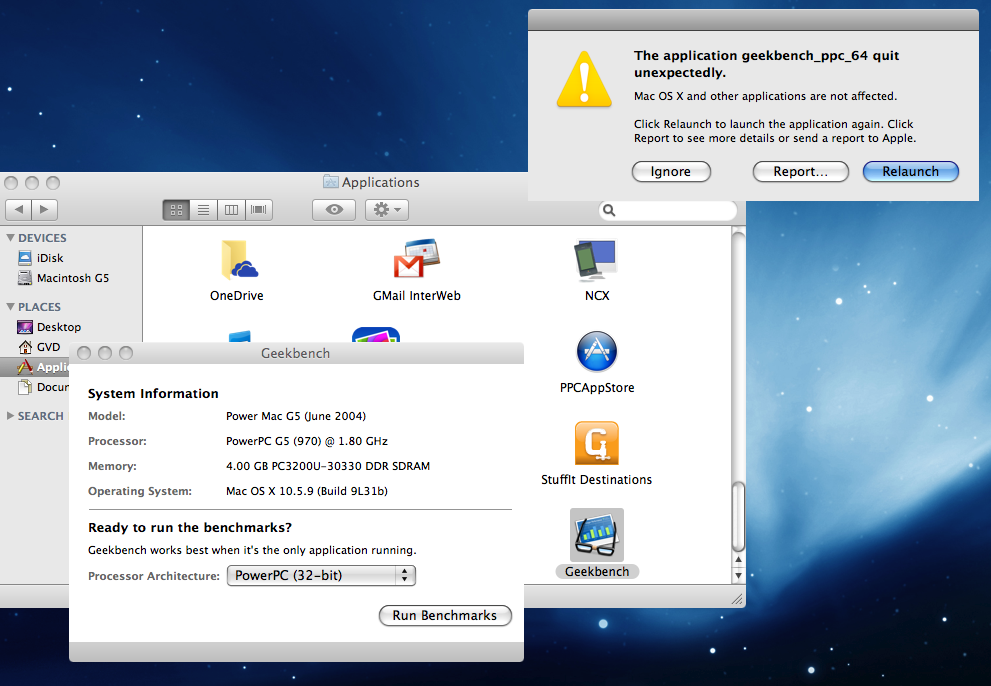991x686 pixels.
Task: Click 'Power Mac G5 (June 2004)' model text
Action: point(296,416)
